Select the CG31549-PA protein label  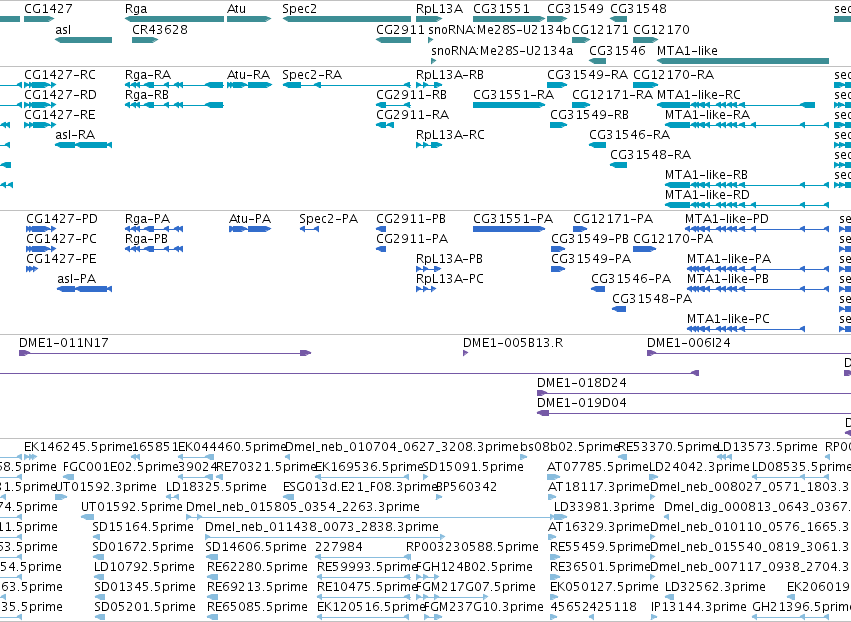pos(591,259)
